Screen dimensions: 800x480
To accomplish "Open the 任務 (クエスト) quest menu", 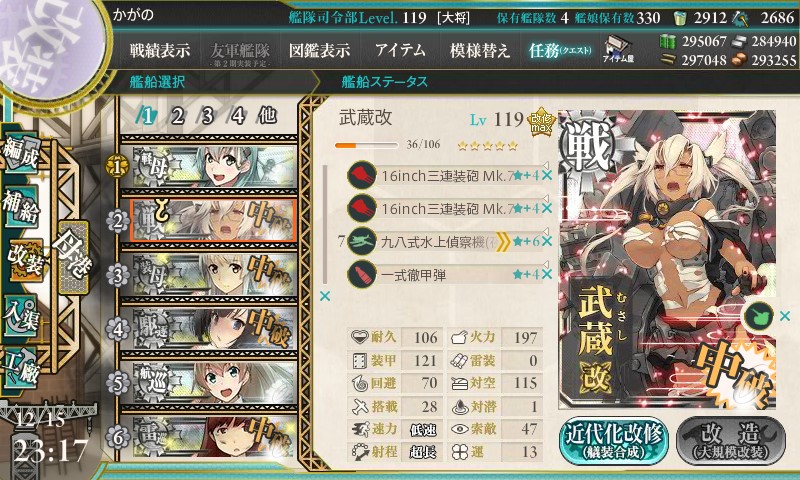I will [560, 50].
